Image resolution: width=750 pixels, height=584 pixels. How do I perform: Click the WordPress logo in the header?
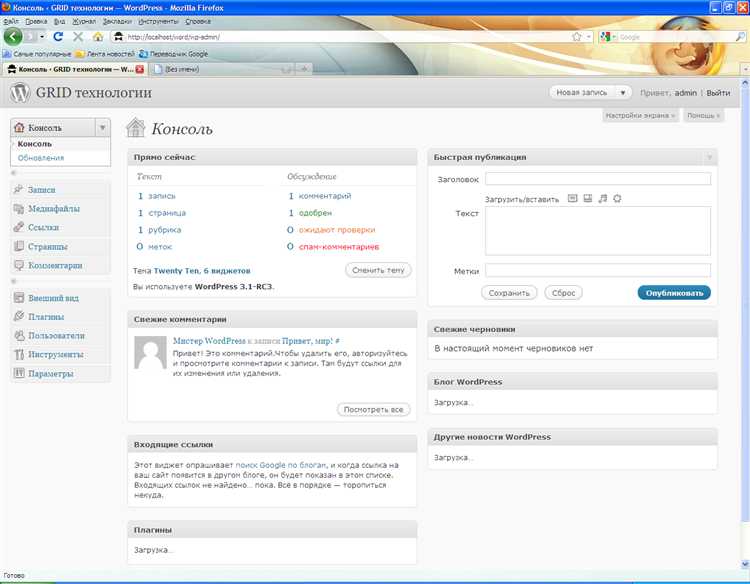20,92
